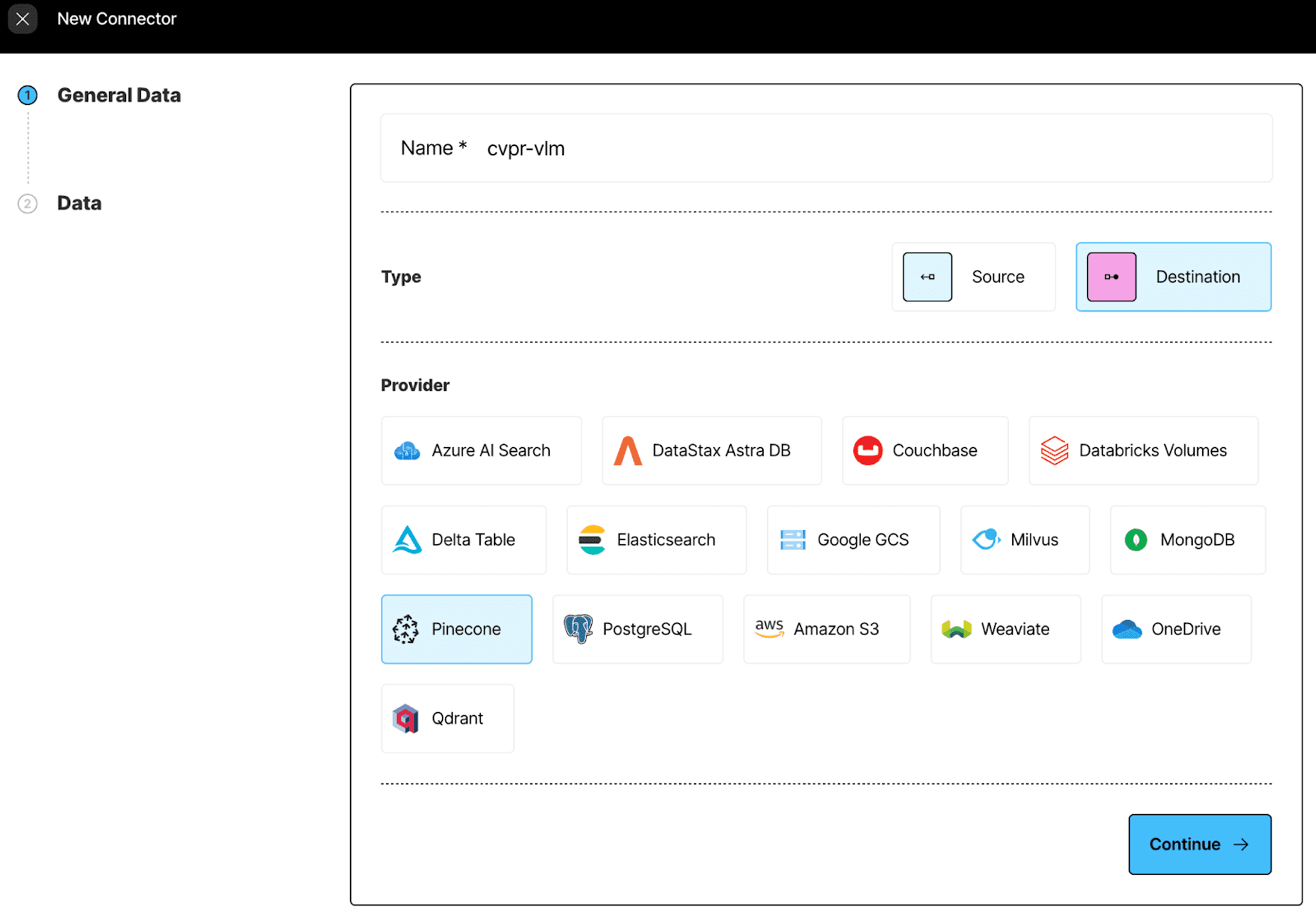Click the Milvus eye logo

tap(986, 539)
